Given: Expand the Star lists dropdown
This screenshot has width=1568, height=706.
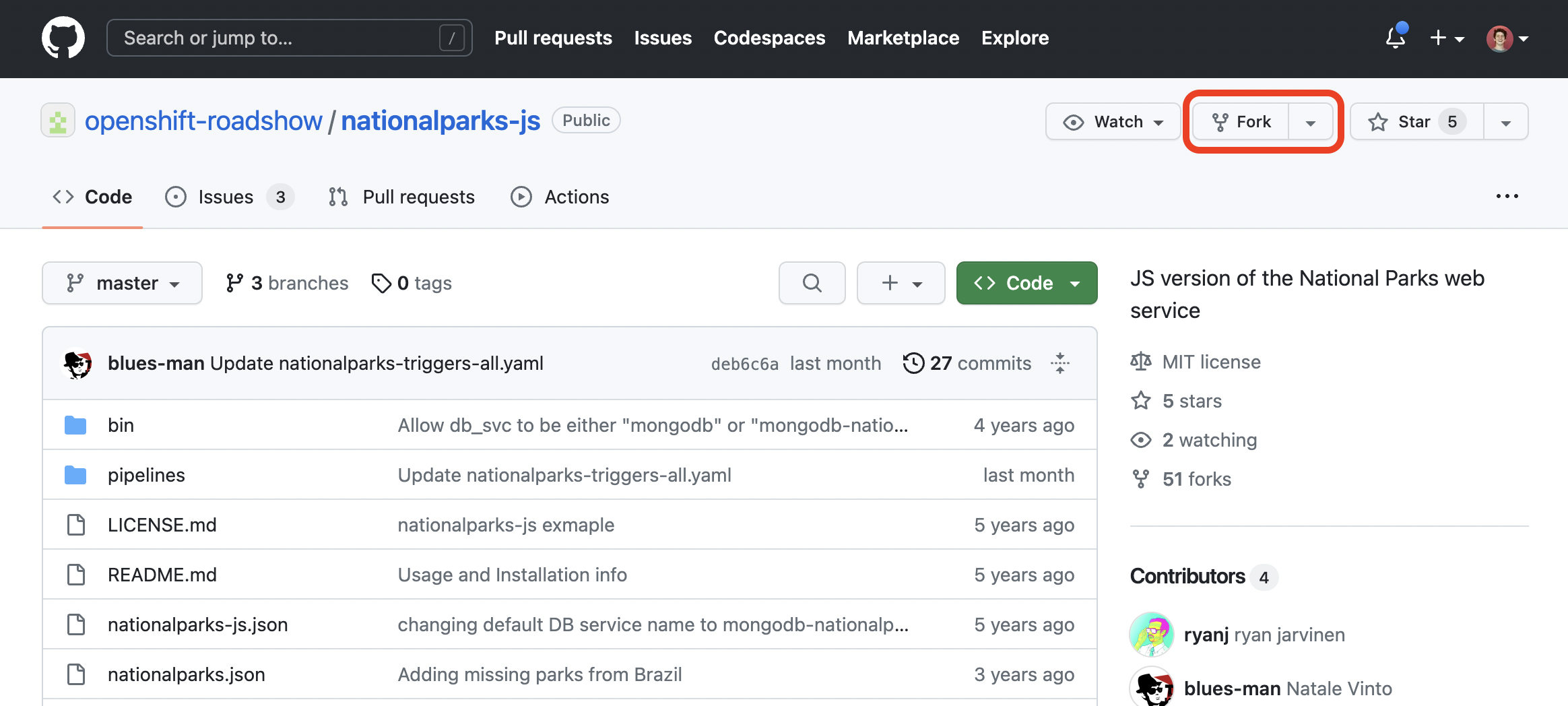Looking at the screenshot, I should 1506,122.
